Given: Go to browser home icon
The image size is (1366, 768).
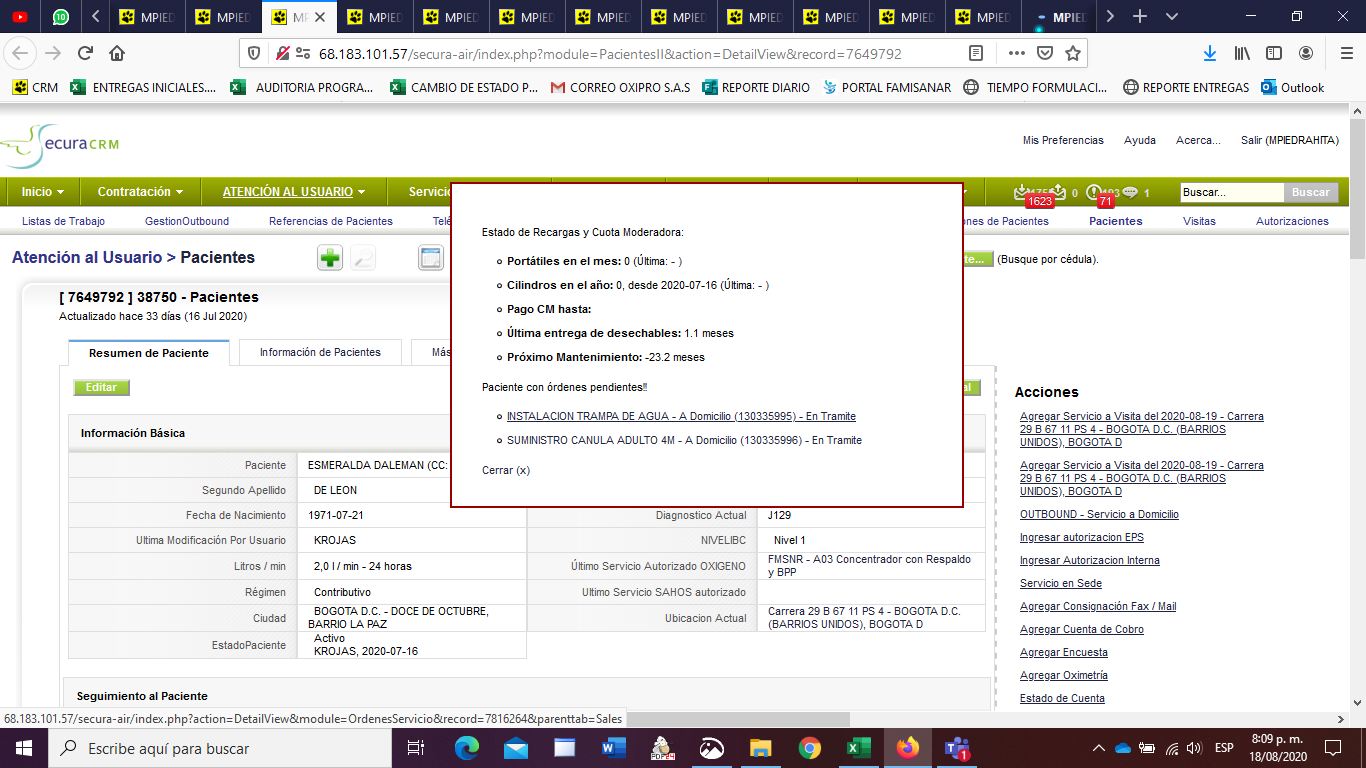Looking at the screenshot, I should point(117,53).
